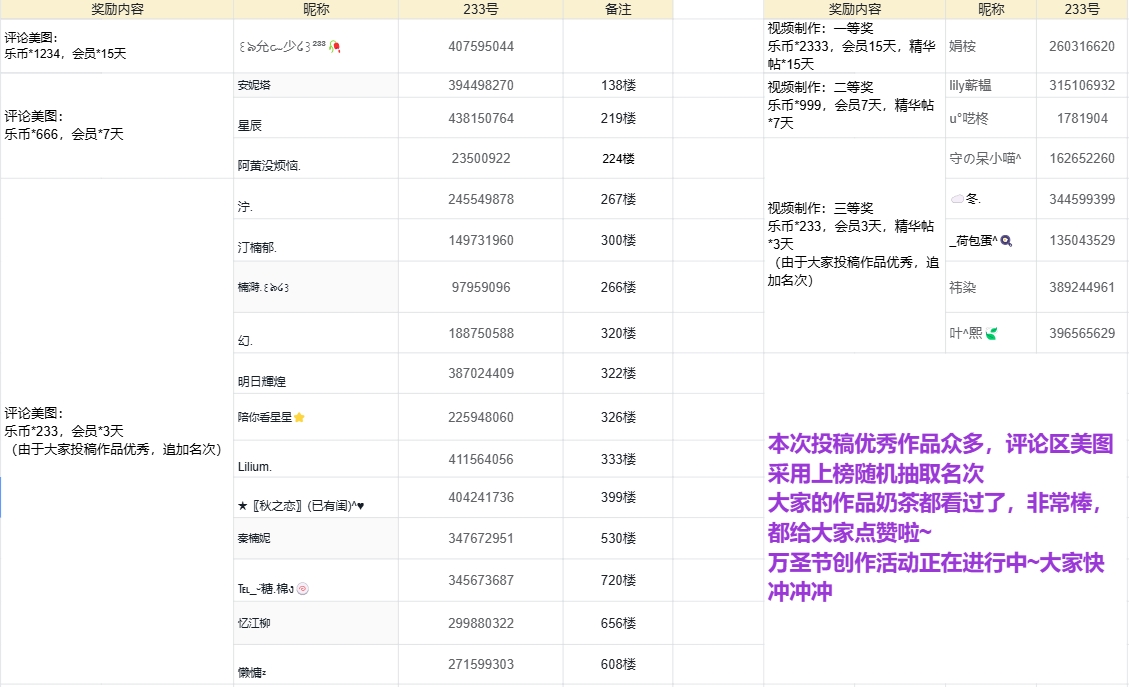Select the ID cell 387024409
Screen dimensions: 1129x687
click(481, 373)
